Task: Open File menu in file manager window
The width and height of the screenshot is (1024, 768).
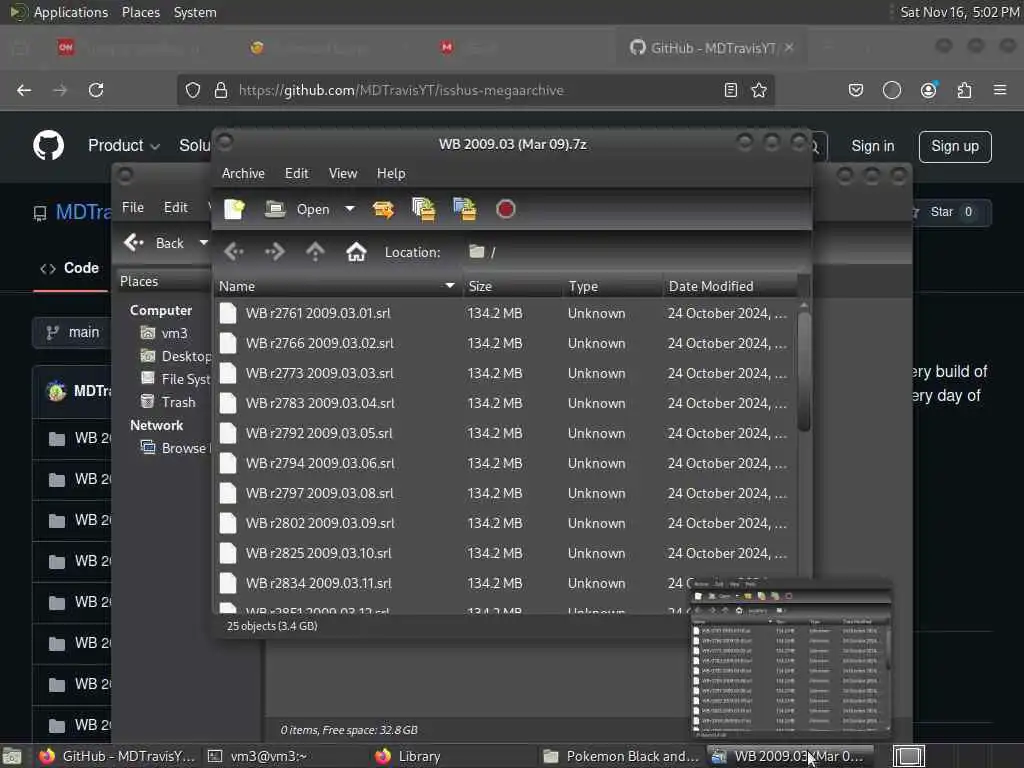Action: [x=133, y=207]
